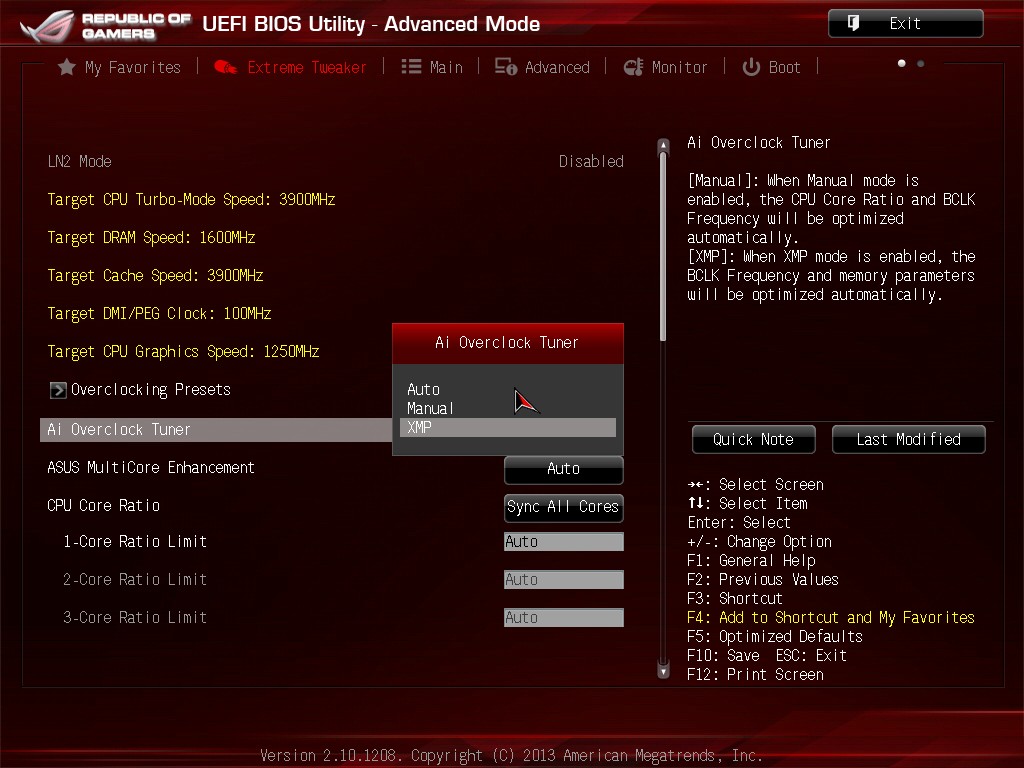This screenshot has width=1024, height=768.
Task: Click the Advanced tab chip icon
Action: pos(506,67)
